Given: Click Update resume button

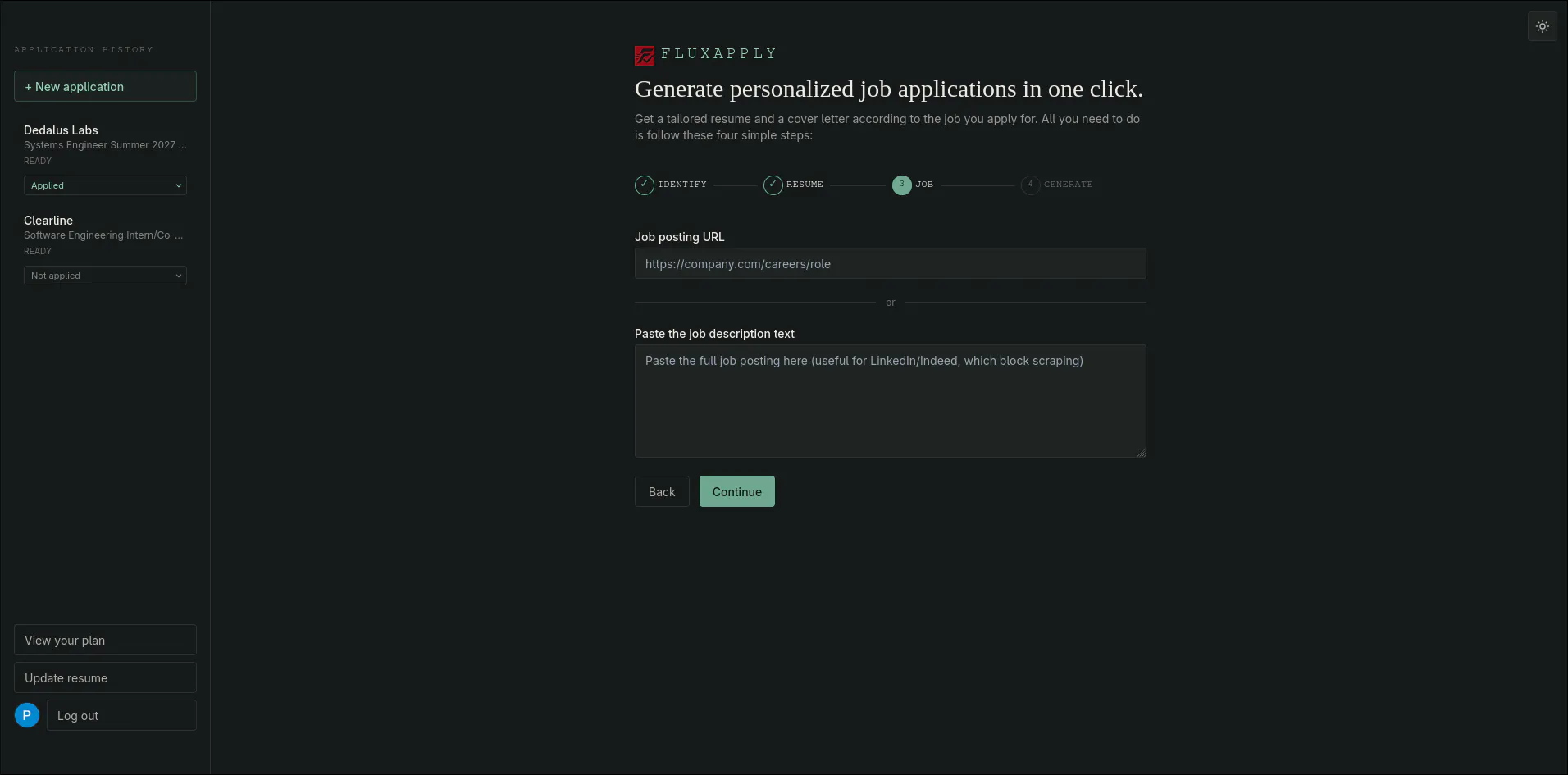Looking at the screenshot, I should pyautogui.click(x=105, y=677).
